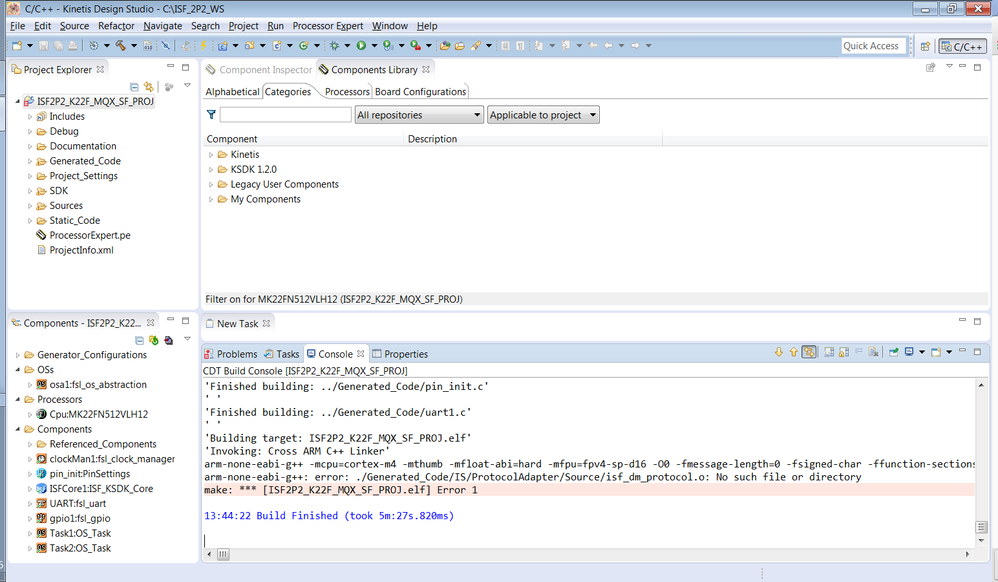Expand KSDK 1.2.0 category
The width and height of the screenshot is (998, 582).
coord(211,169)
